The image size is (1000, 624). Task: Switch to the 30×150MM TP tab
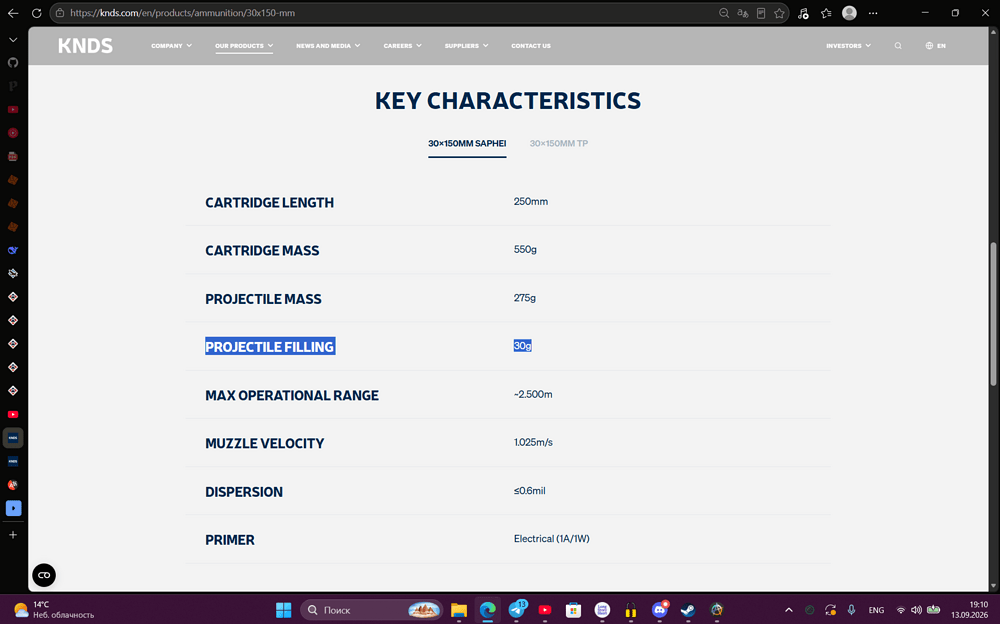pyautogui.click(x=559, y=144)
